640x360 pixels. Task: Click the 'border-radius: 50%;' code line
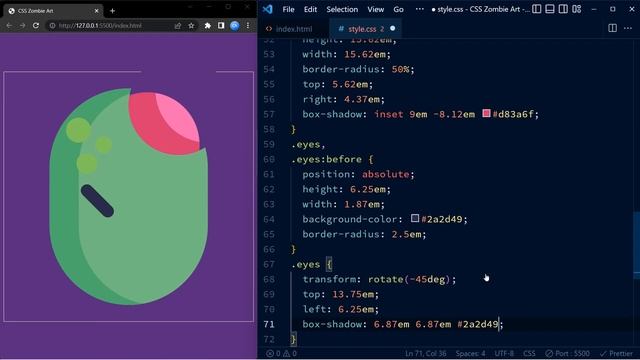(358, 69)
